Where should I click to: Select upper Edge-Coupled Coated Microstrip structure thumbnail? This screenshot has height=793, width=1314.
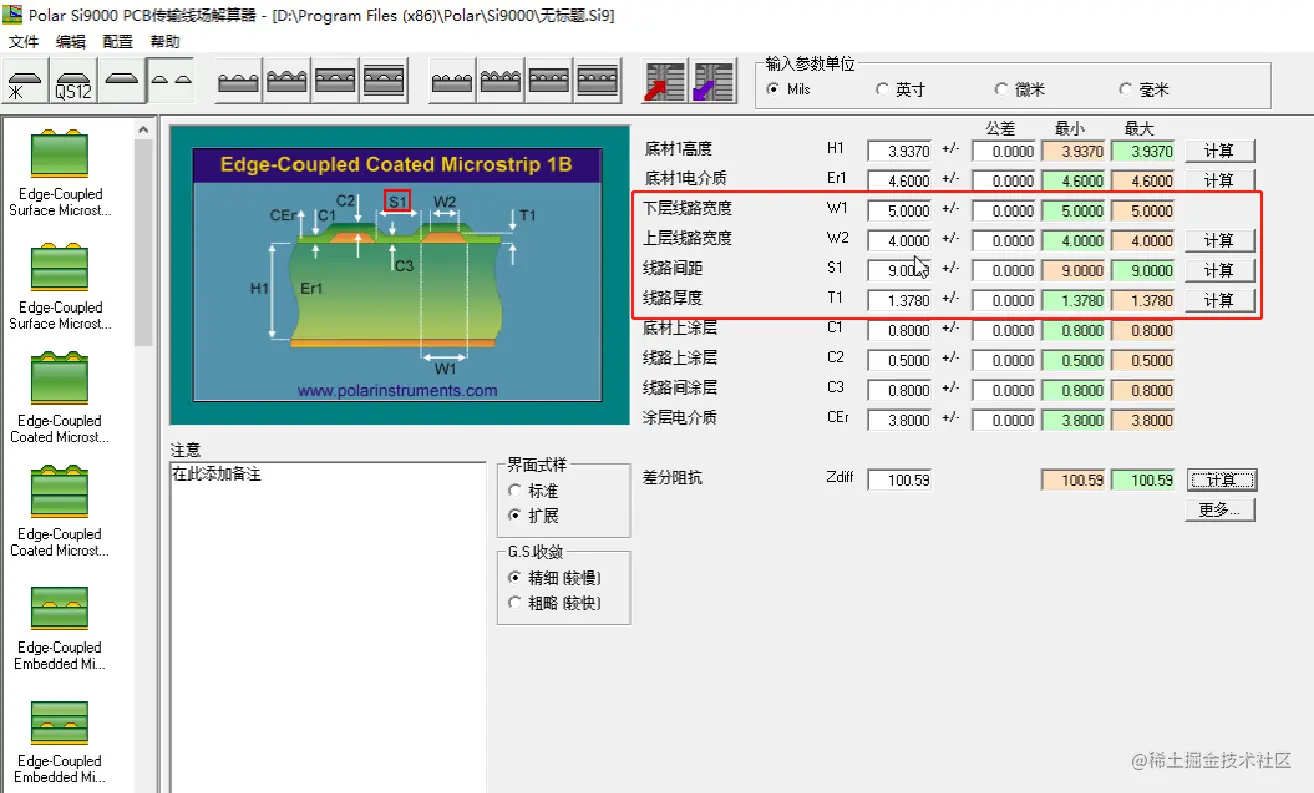point(60,399)
